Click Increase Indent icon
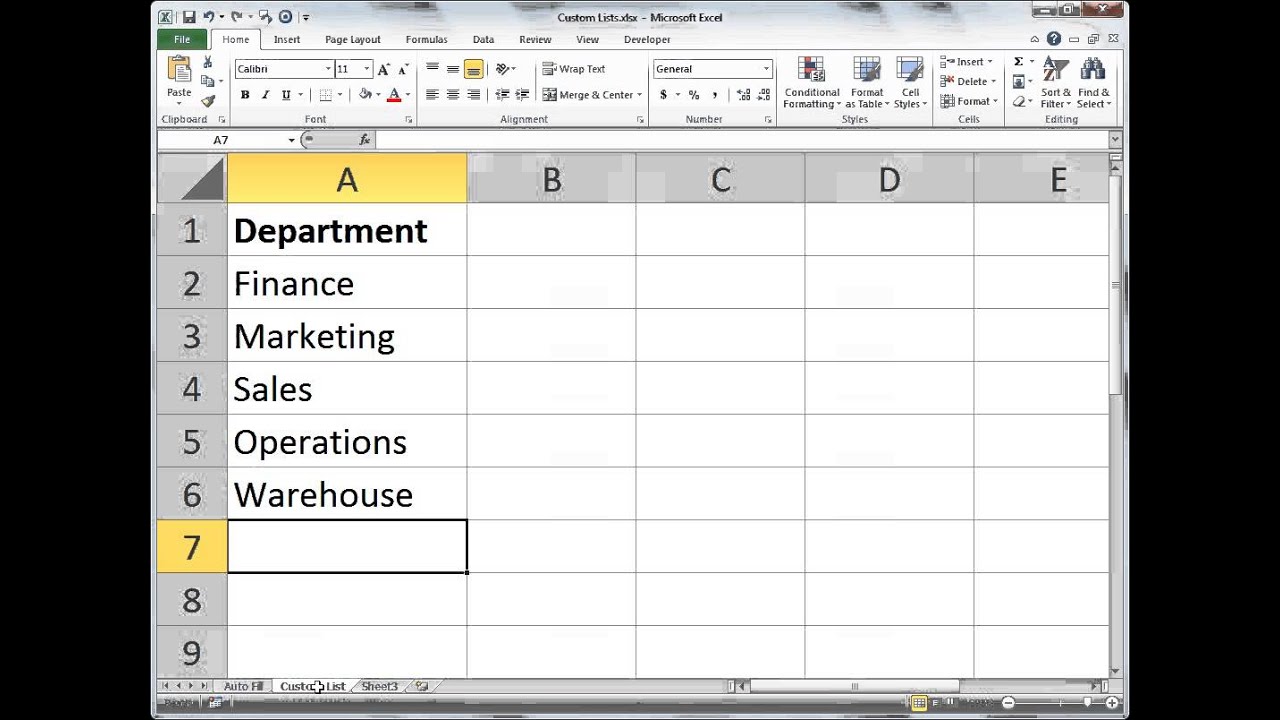 pyautogui.click(x=522, y=95)
